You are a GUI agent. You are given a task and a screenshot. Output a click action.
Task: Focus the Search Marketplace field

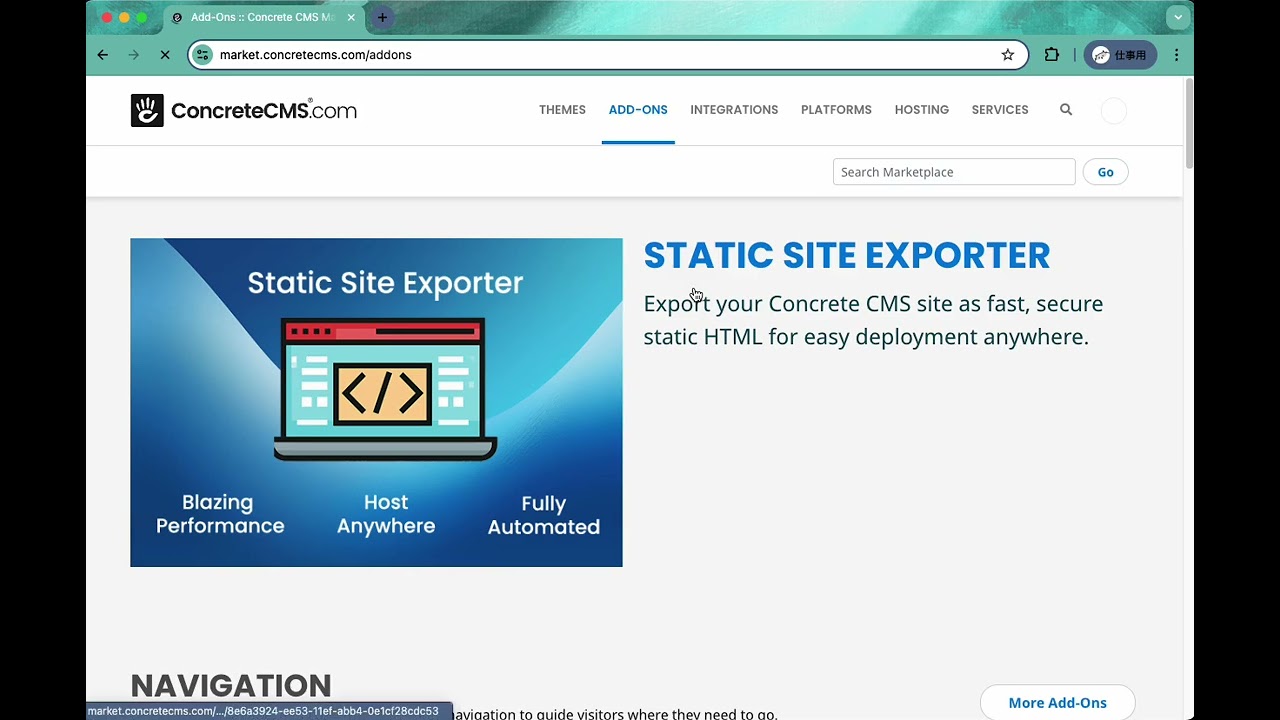(954, 172)
